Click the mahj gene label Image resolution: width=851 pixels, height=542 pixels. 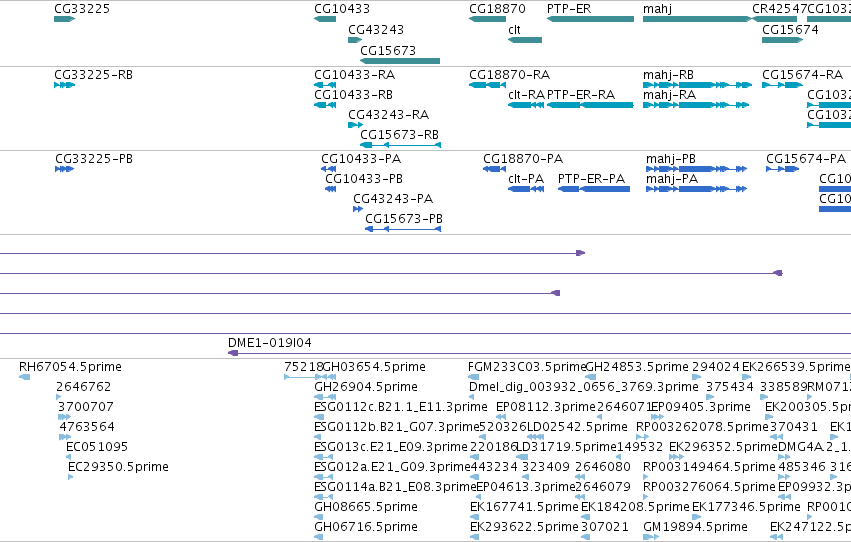point(657,9)
